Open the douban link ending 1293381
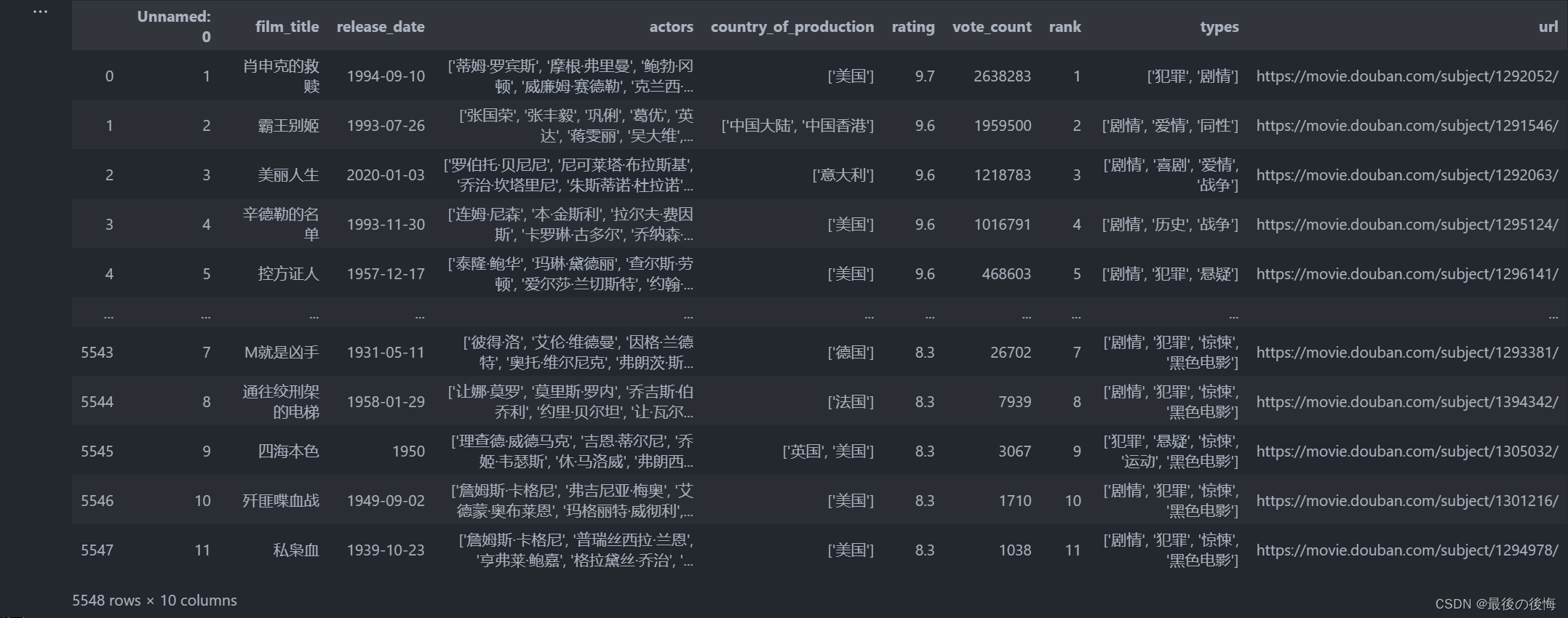 click(x=1407, y=353)
